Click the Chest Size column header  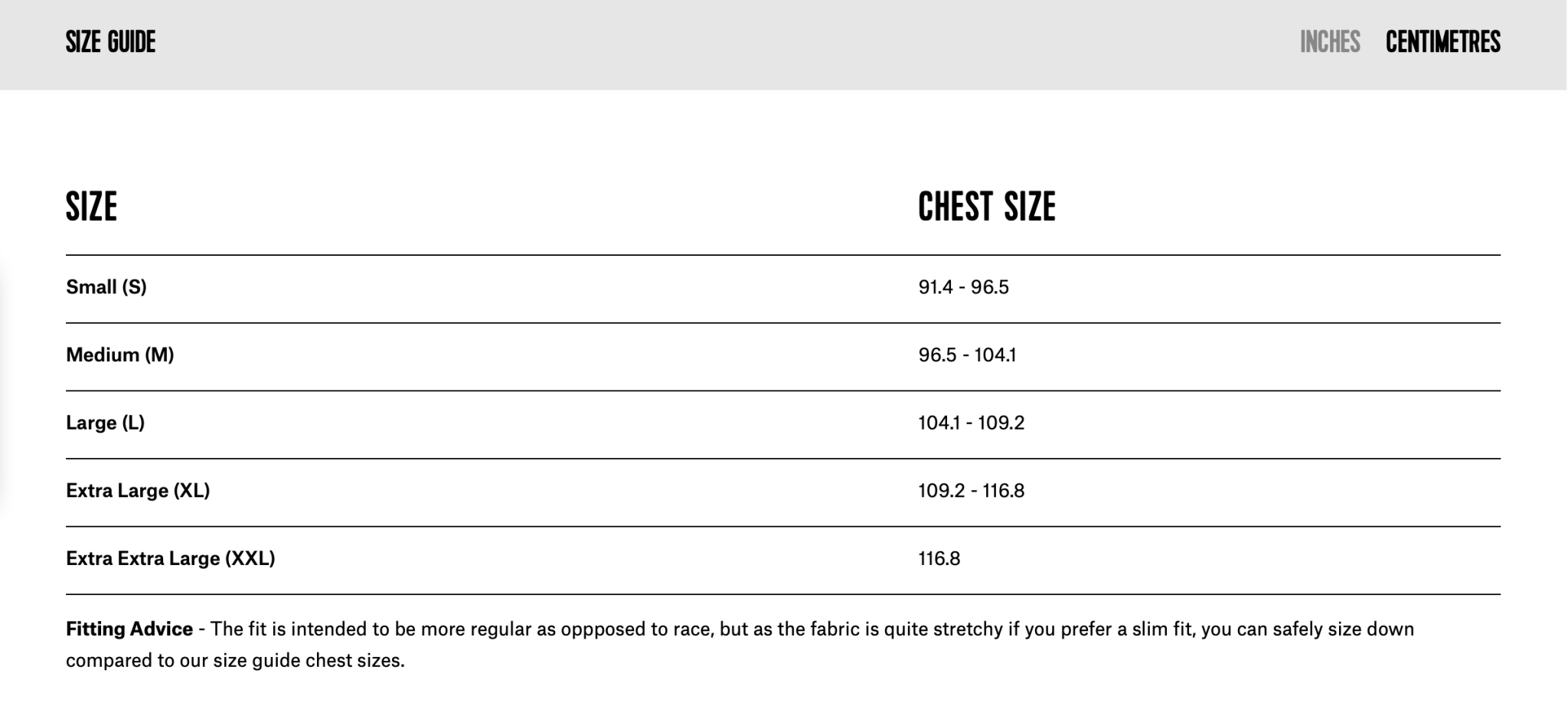click(986, 207)
